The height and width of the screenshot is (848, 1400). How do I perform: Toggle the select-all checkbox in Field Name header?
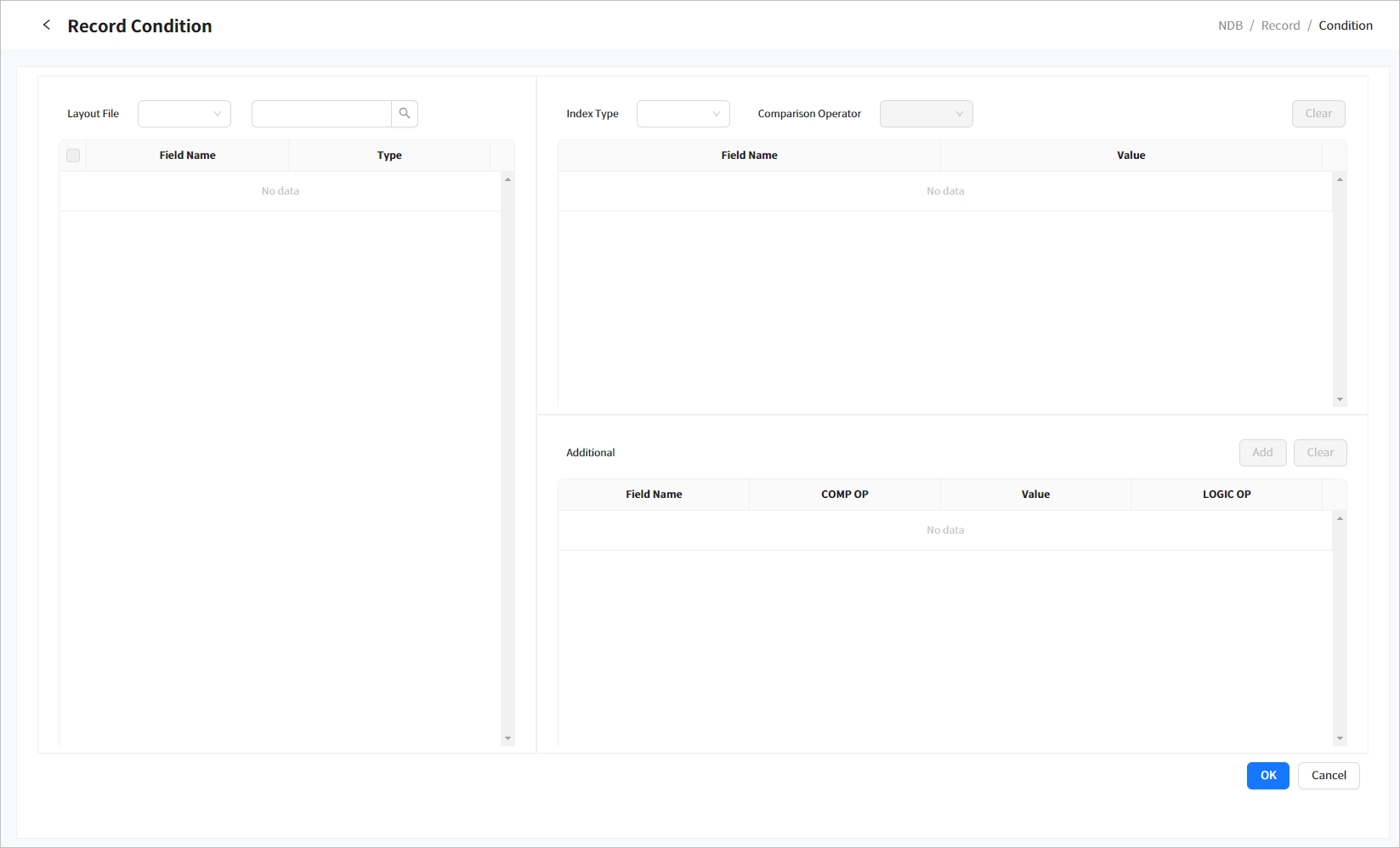pyautogui.click(x=73, y=155)
